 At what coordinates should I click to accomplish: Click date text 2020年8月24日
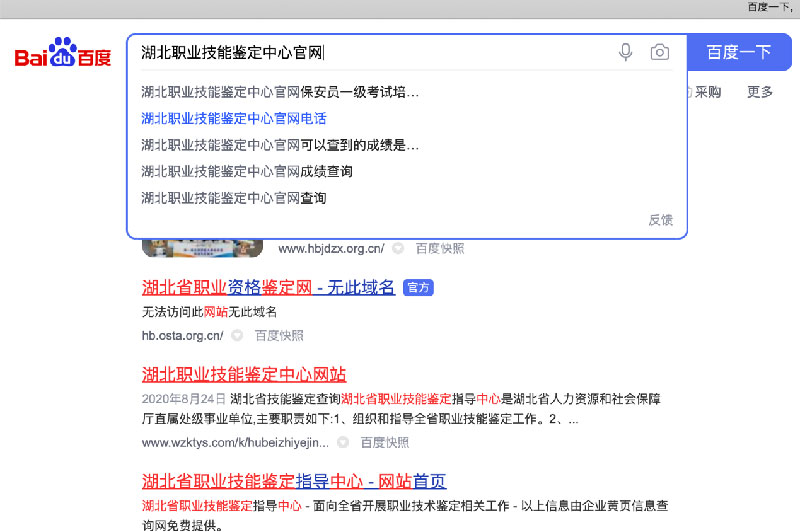click(184, 399)
